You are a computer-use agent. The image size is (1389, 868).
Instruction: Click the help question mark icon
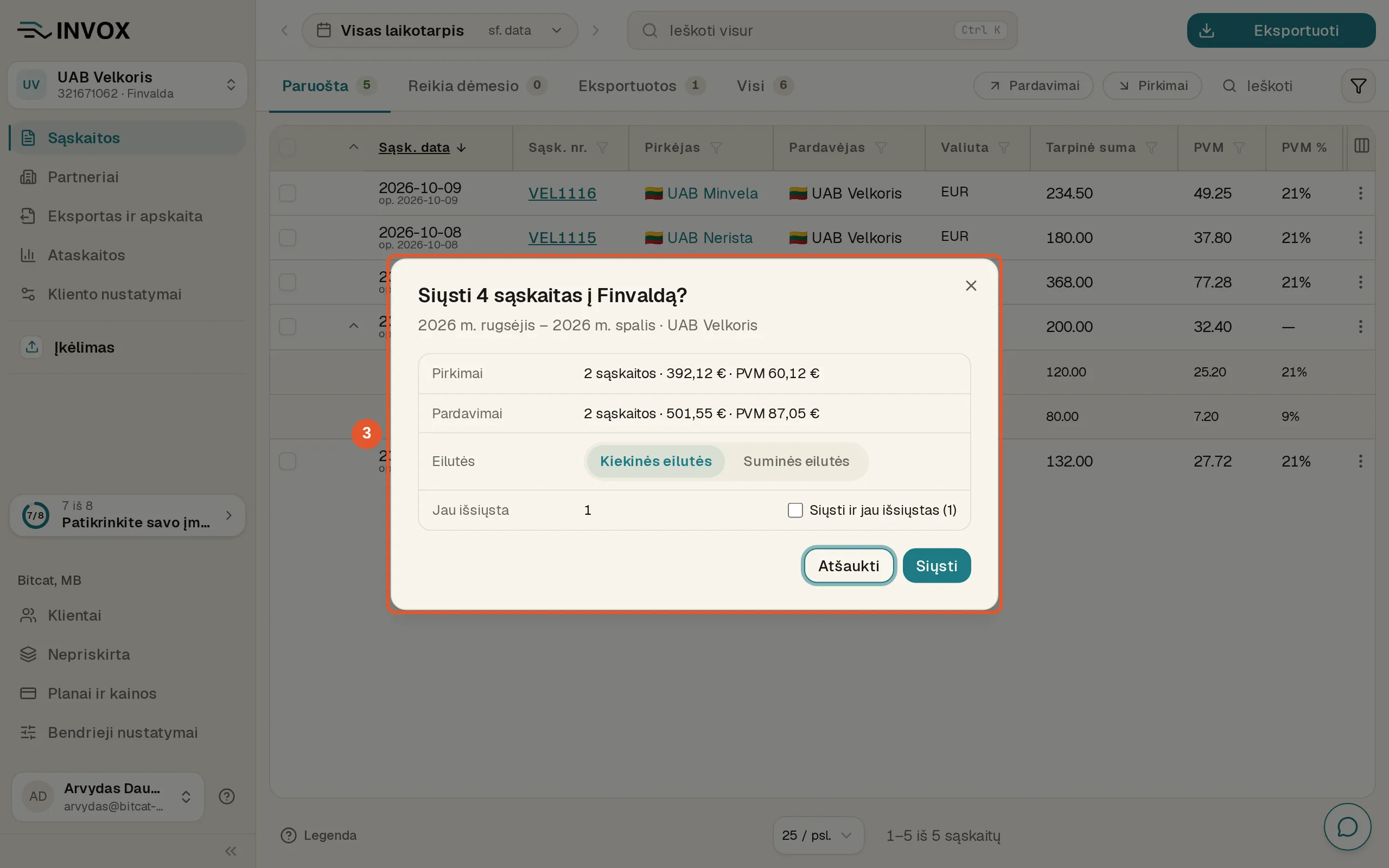click(227, 796)
